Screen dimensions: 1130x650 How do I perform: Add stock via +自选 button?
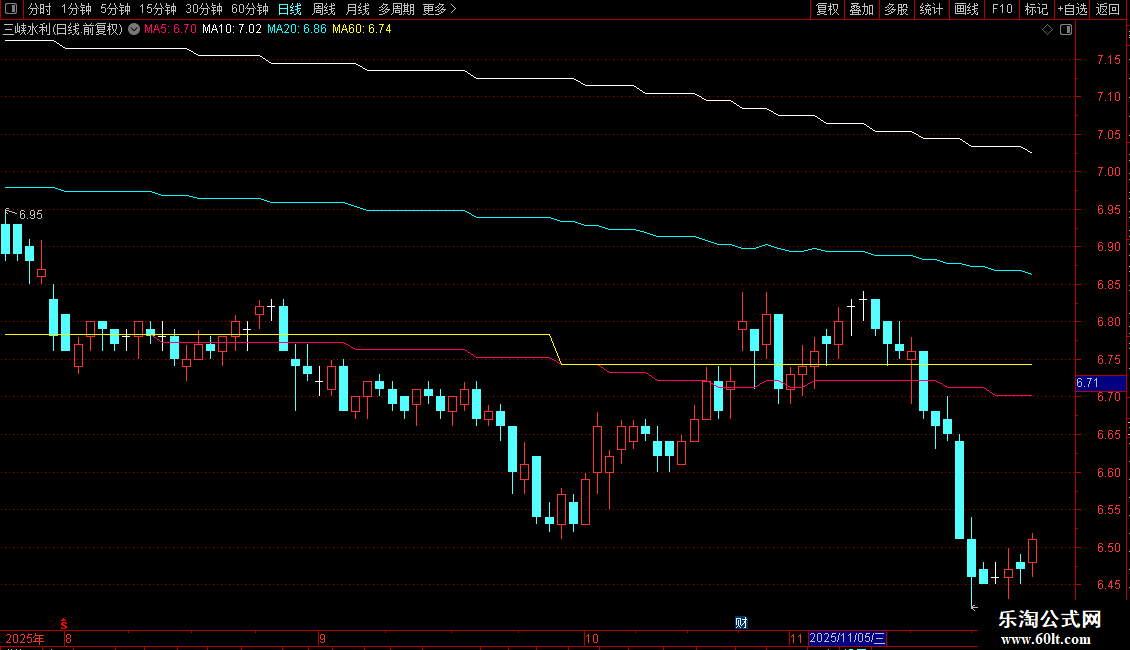1072,9
